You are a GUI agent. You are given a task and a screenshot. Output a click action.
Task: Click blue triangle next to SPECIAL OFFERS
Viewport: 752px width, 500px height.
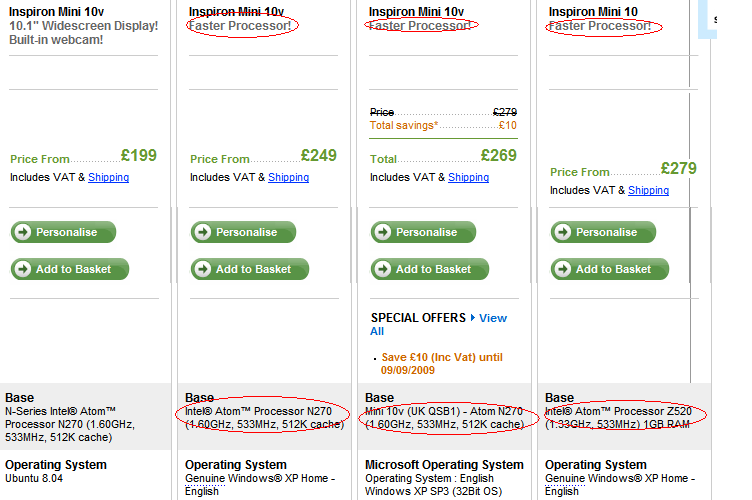[472, 318]
